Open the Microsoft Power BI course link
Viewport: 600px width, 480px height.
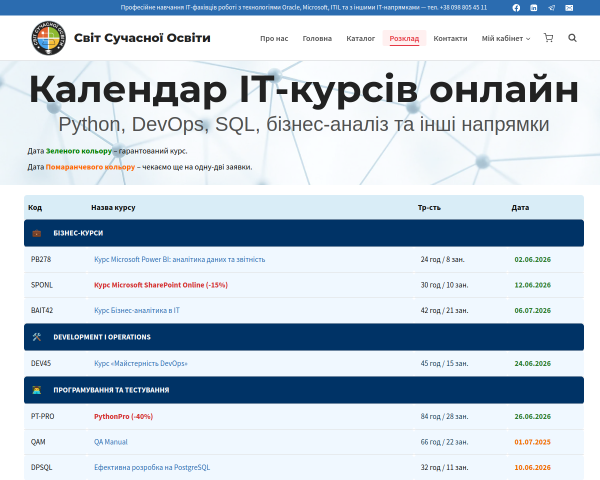[x=179, y=260]
